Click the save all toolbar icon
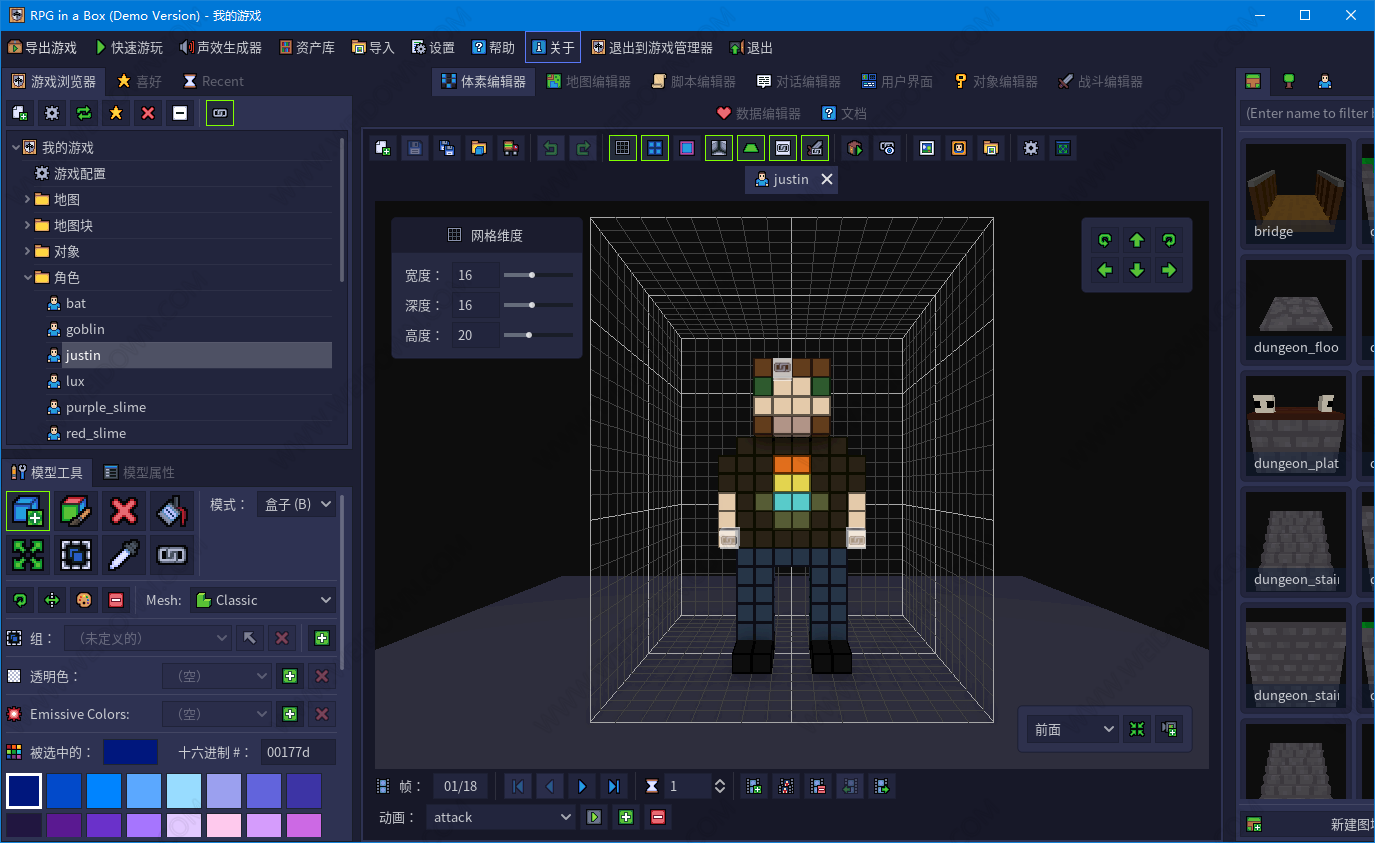Screen dimensions: 1375x843 447,148
